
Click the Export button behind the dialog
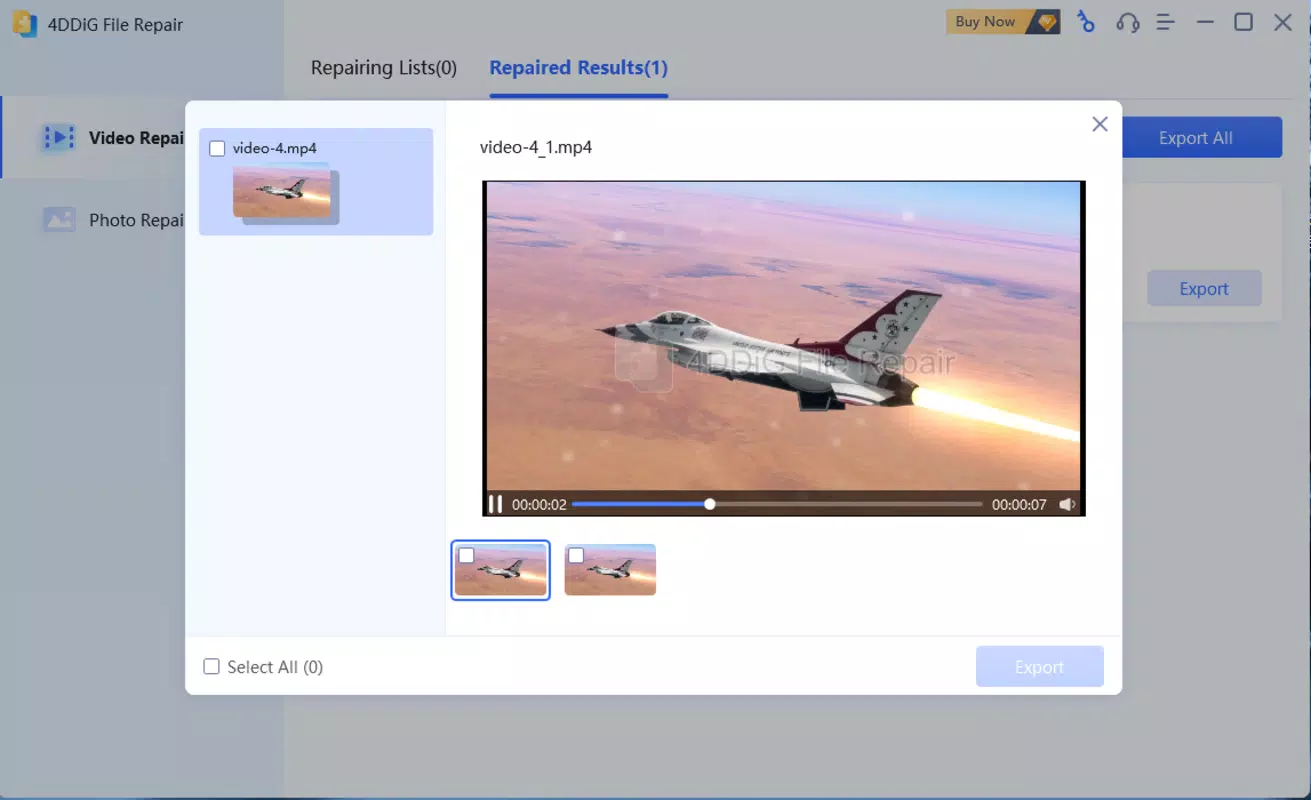tap(1204, 289)
